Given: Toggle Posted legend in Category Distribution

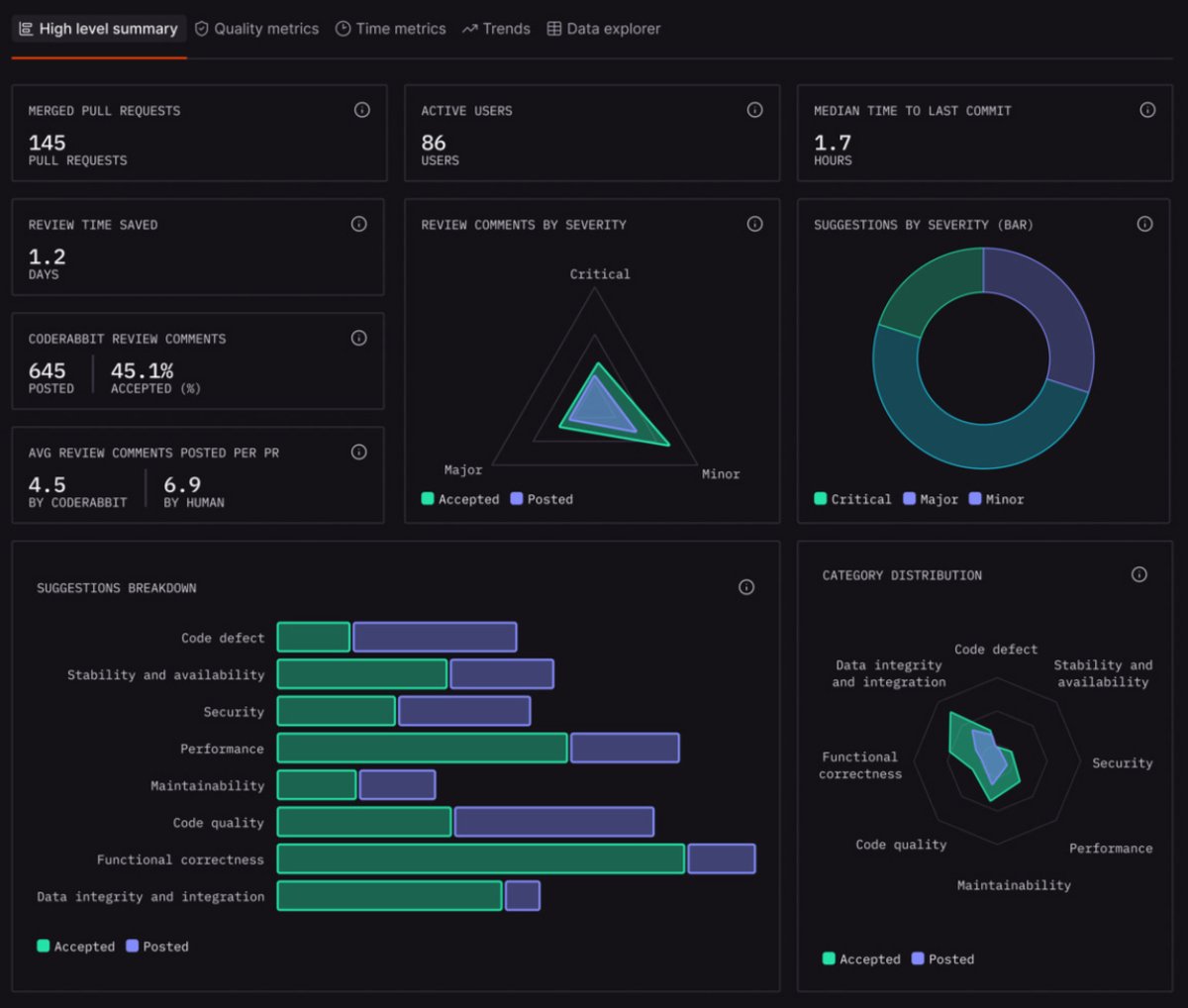Looking at the screenshot, I should (942, 958).
